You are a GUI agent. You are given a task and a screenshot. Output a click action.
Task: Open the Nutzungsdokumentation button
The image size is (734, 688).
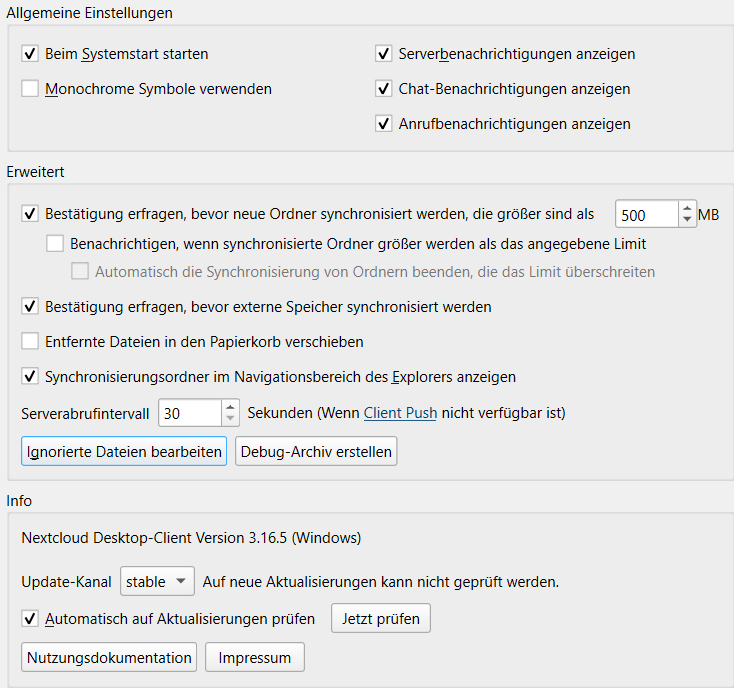(109, 657)
